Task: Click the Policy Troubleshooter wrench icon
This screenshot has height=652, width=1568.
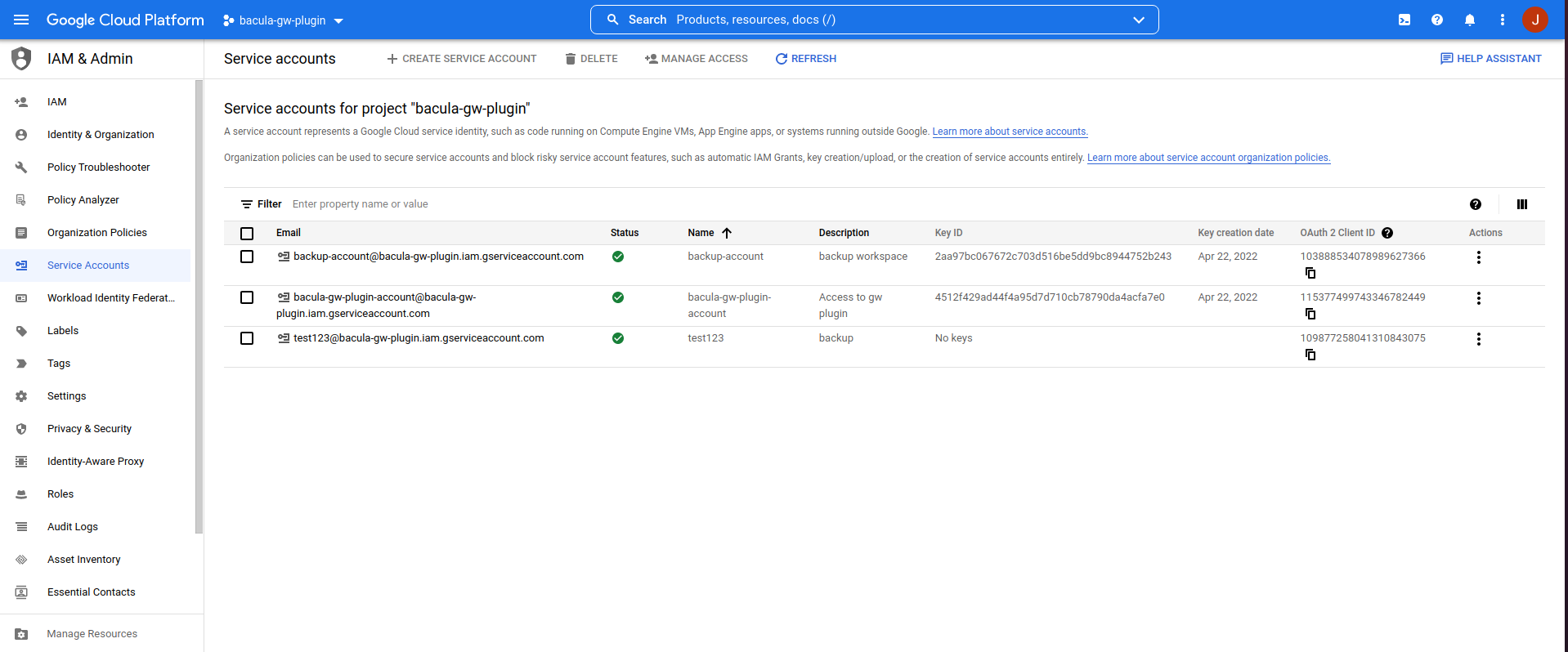Action: pos(21,167)
